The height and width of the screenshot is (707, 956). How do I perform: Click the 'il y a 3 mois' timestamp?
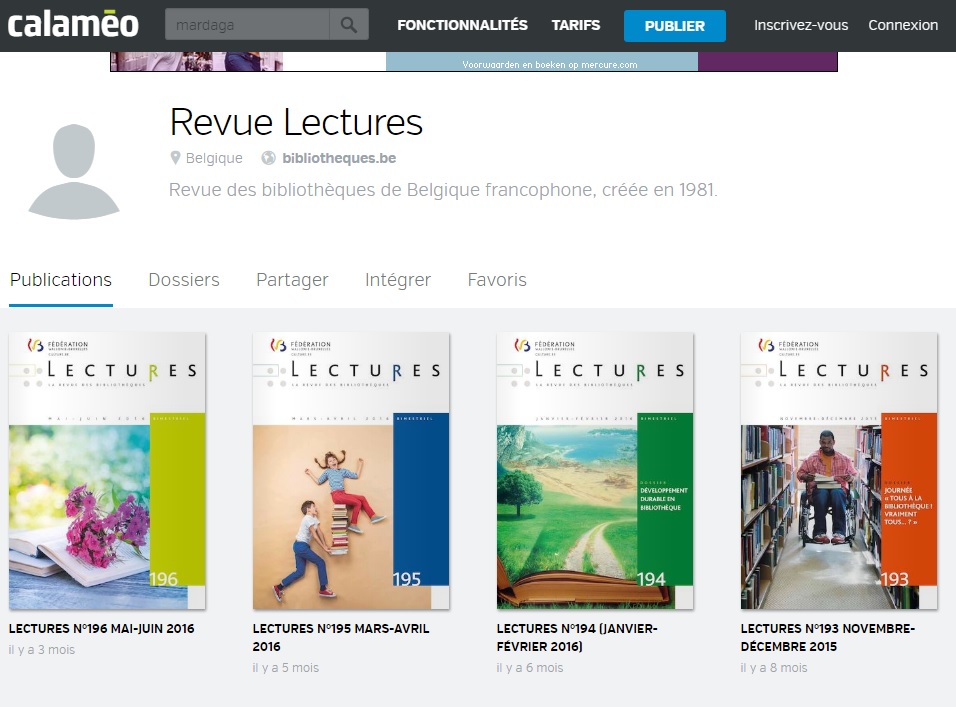41,650
